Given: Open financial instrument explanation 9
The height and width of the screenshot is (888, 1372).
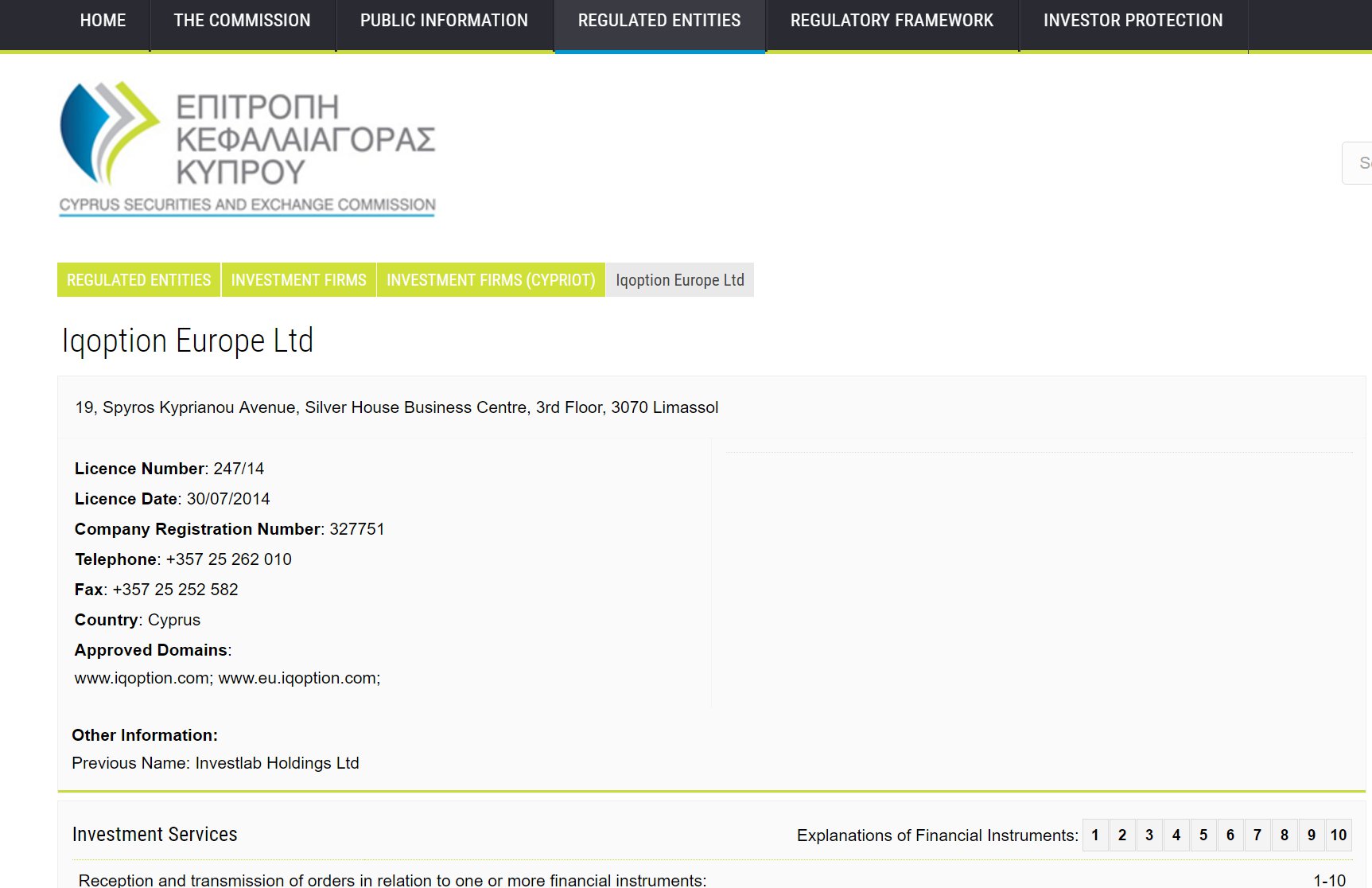Looking at the screenshot, I should click(1312, 835).
